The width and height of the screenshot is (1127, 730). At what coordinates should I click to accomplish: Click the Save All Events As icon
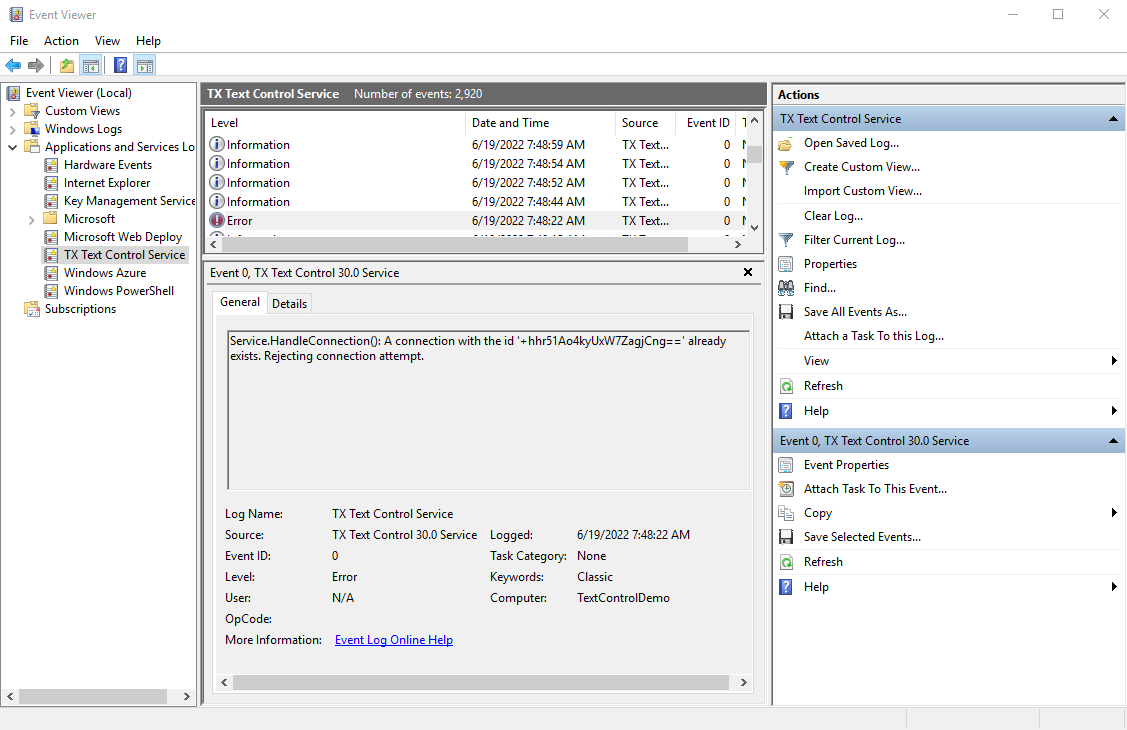pos(786,311)
